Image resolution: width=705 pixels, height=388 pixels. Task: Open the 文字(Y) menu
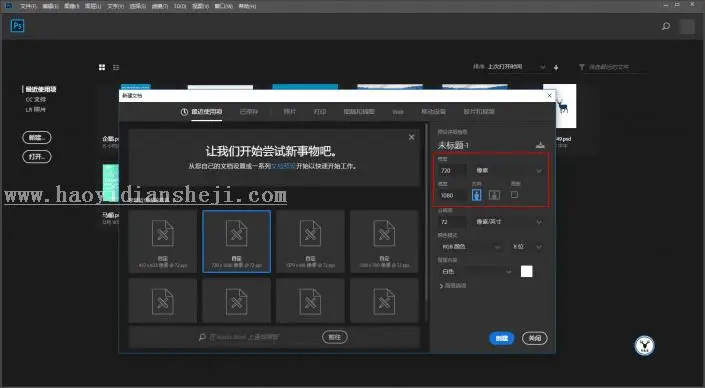point(115,6)
